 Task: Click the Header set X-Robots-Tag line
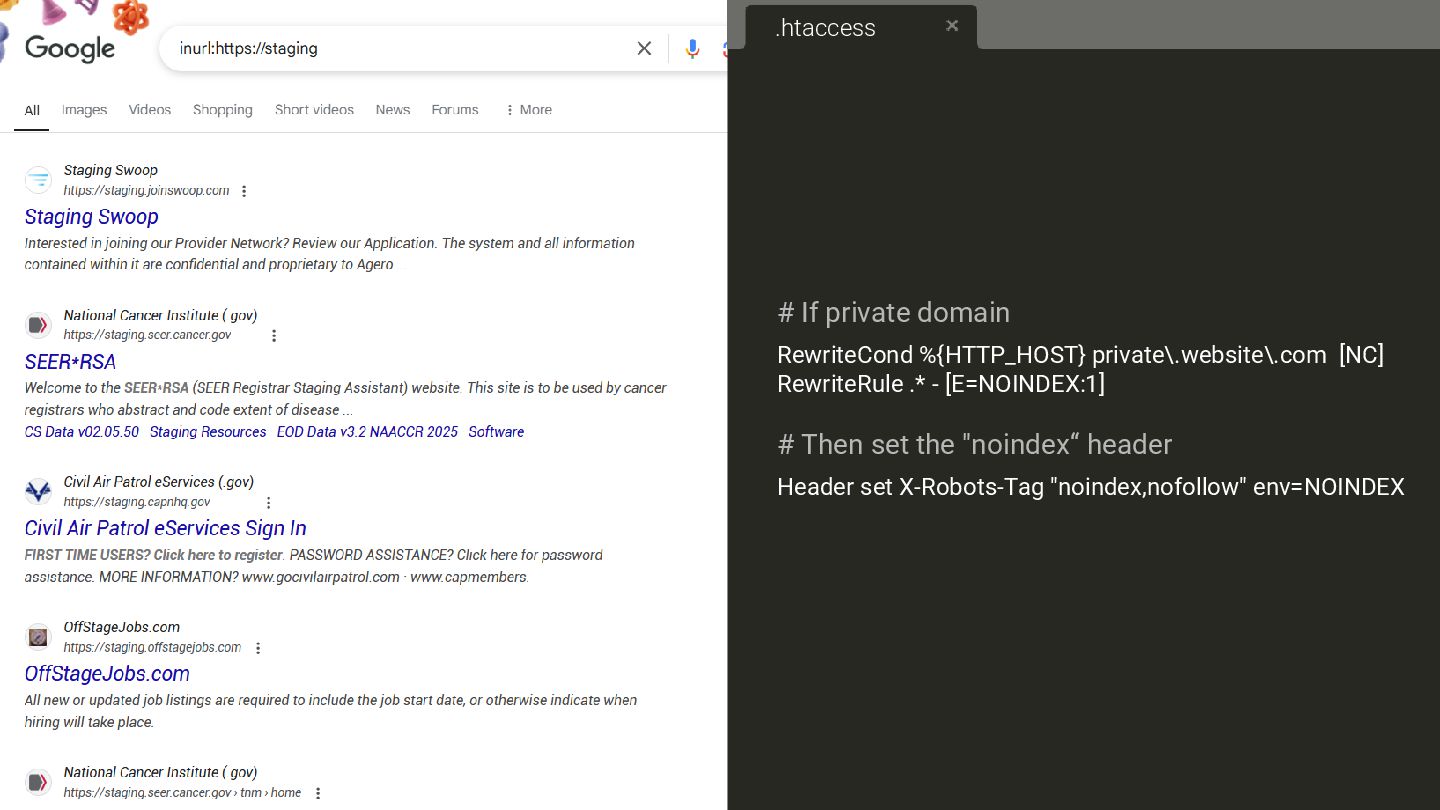click(1091, 487)
